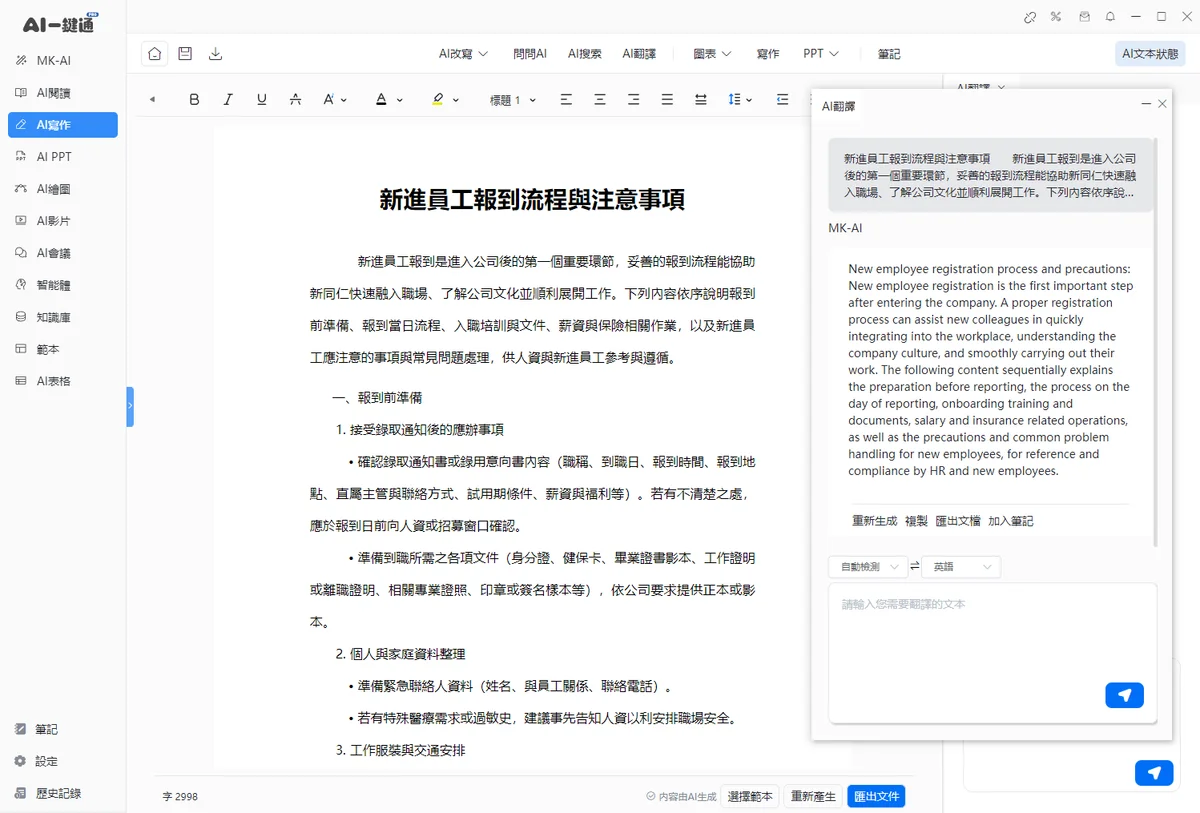This screenshot has width=1200, height=813.
Task: Open notifications via the bell icon
Action: (1110, 17)
